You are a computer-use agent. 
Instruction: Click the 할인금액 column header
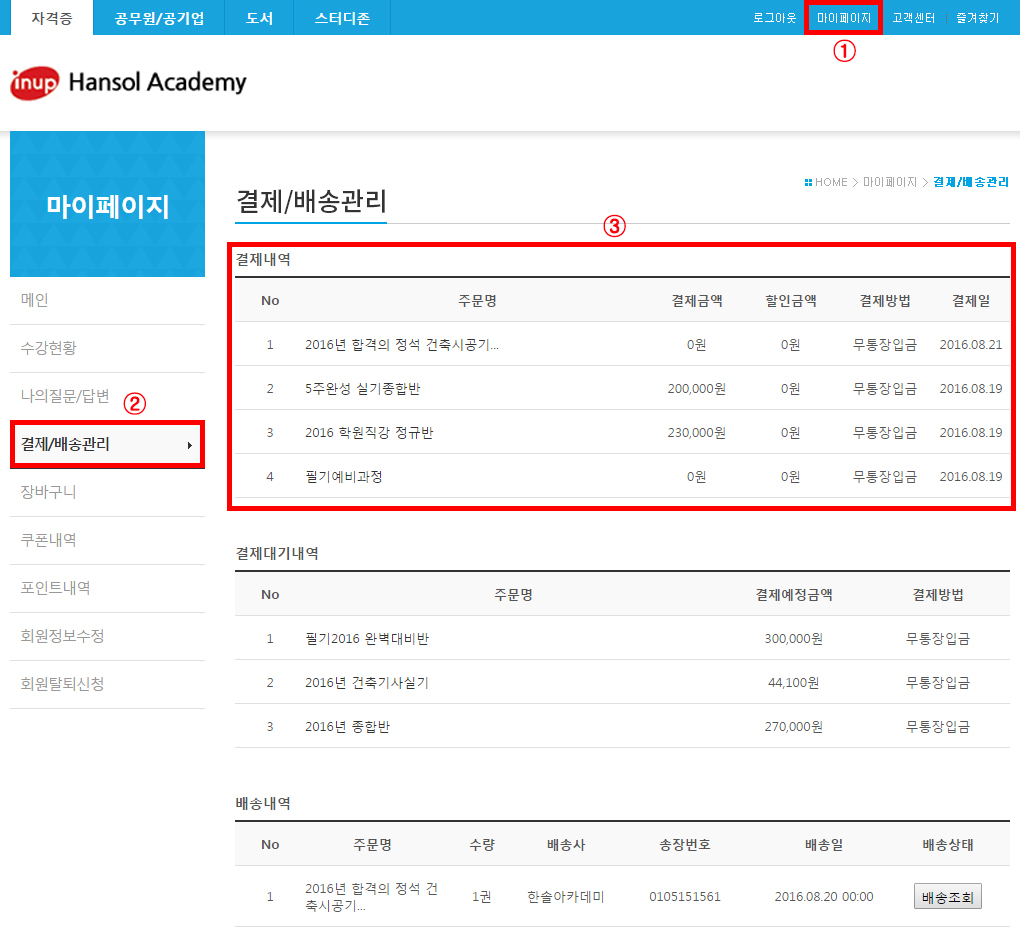[790, 300]
